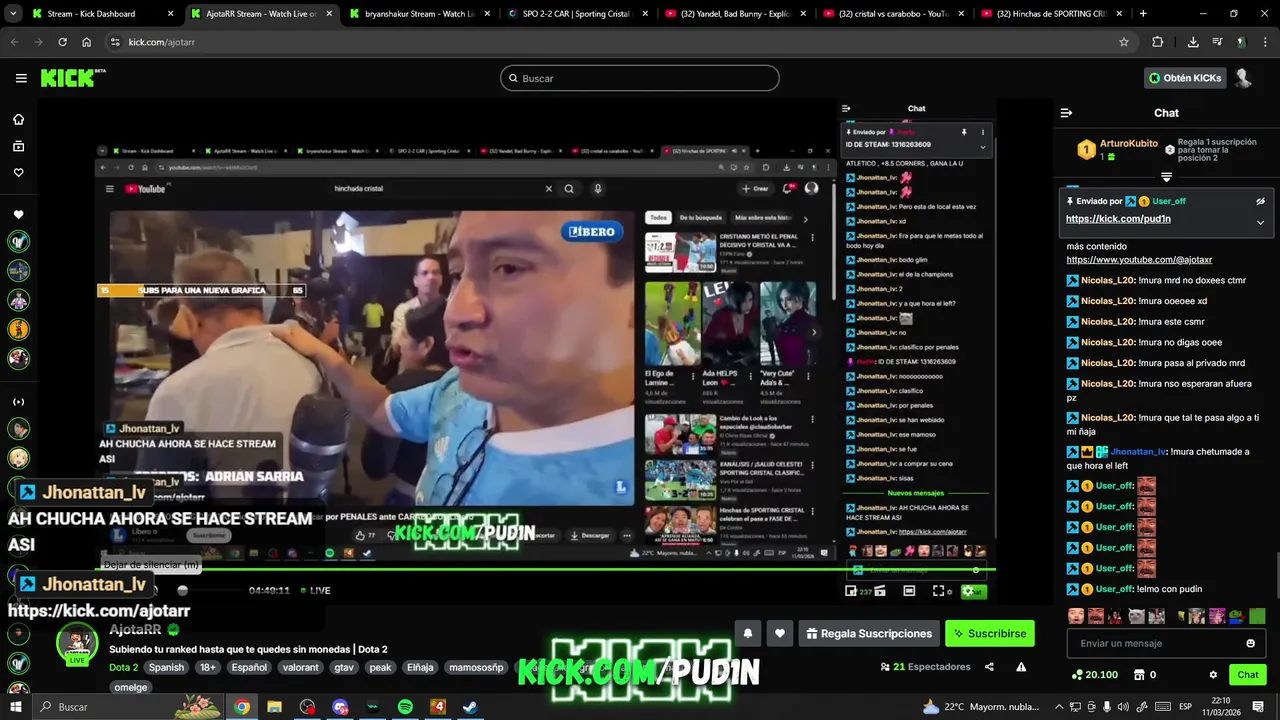Click the Suscribirse button
Viewport: 1280px width, 720px height.
(989, 633)
